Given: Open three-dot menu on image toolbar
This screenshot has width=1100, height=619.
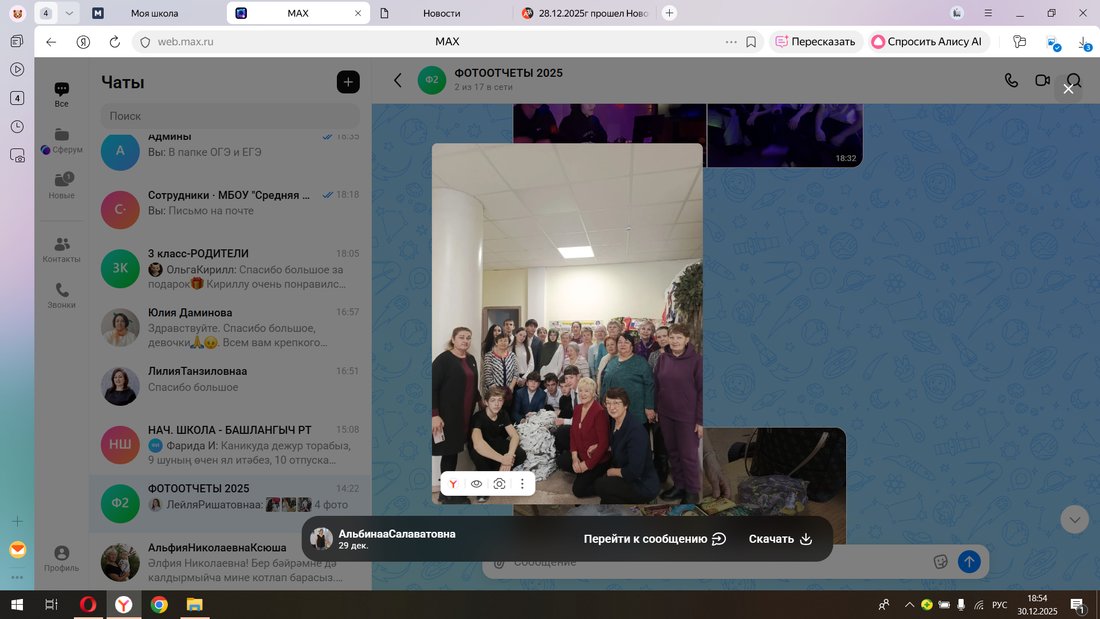Looking at the screenshot, I should click(x=522, y=484).
